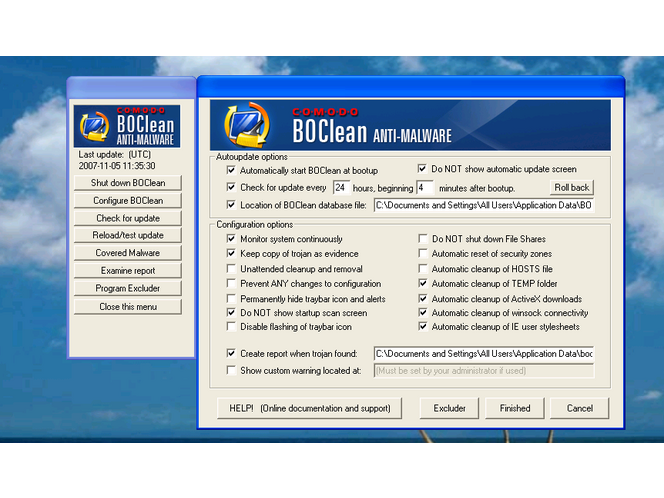Enable Unattended cleanup and removal
This screenshot has height=498, width=664.
click(x=231, y=268)
